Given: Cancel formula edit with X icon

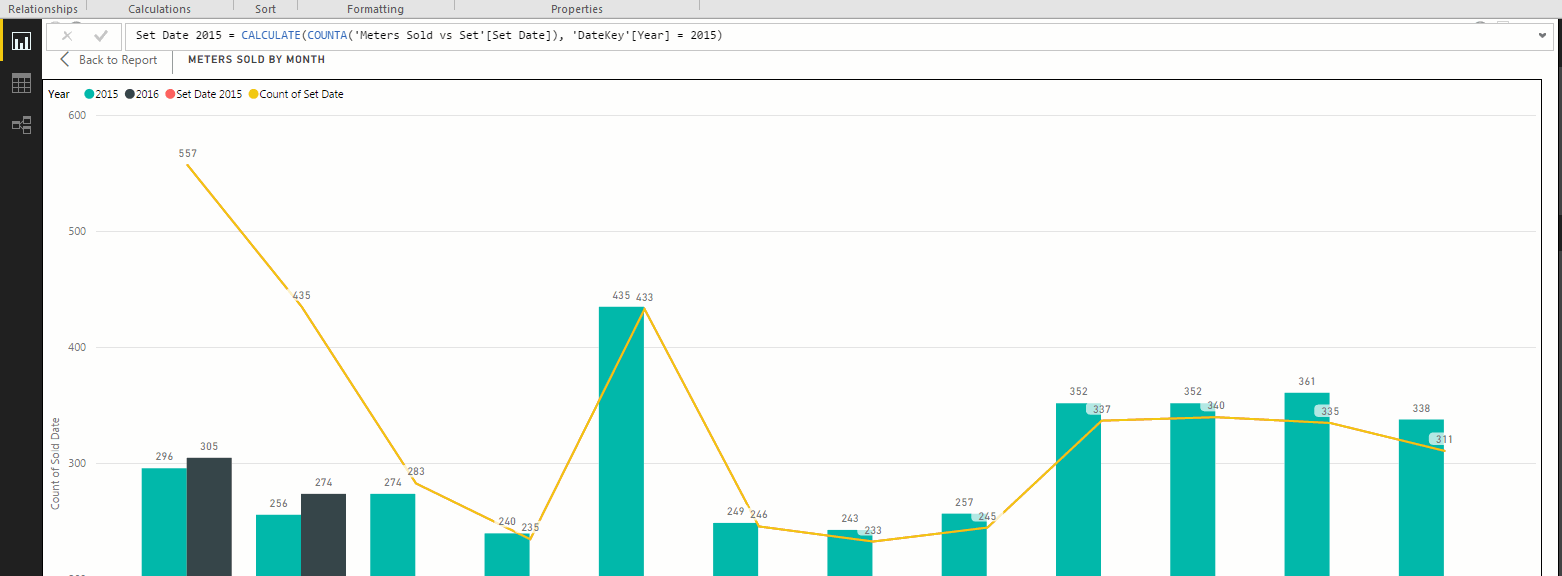Looking at the screenshot, I should pyautogui.click(x=67, y=36).
